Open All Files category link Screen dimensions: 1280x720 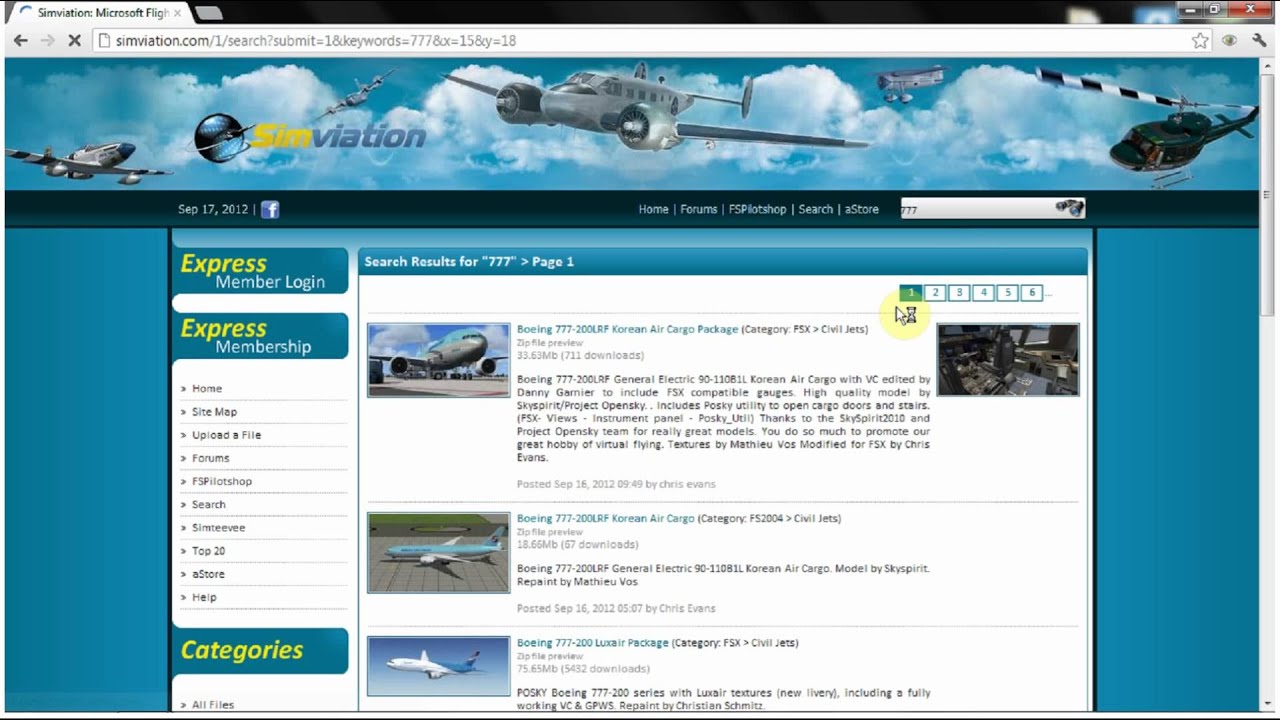(213, 705)
